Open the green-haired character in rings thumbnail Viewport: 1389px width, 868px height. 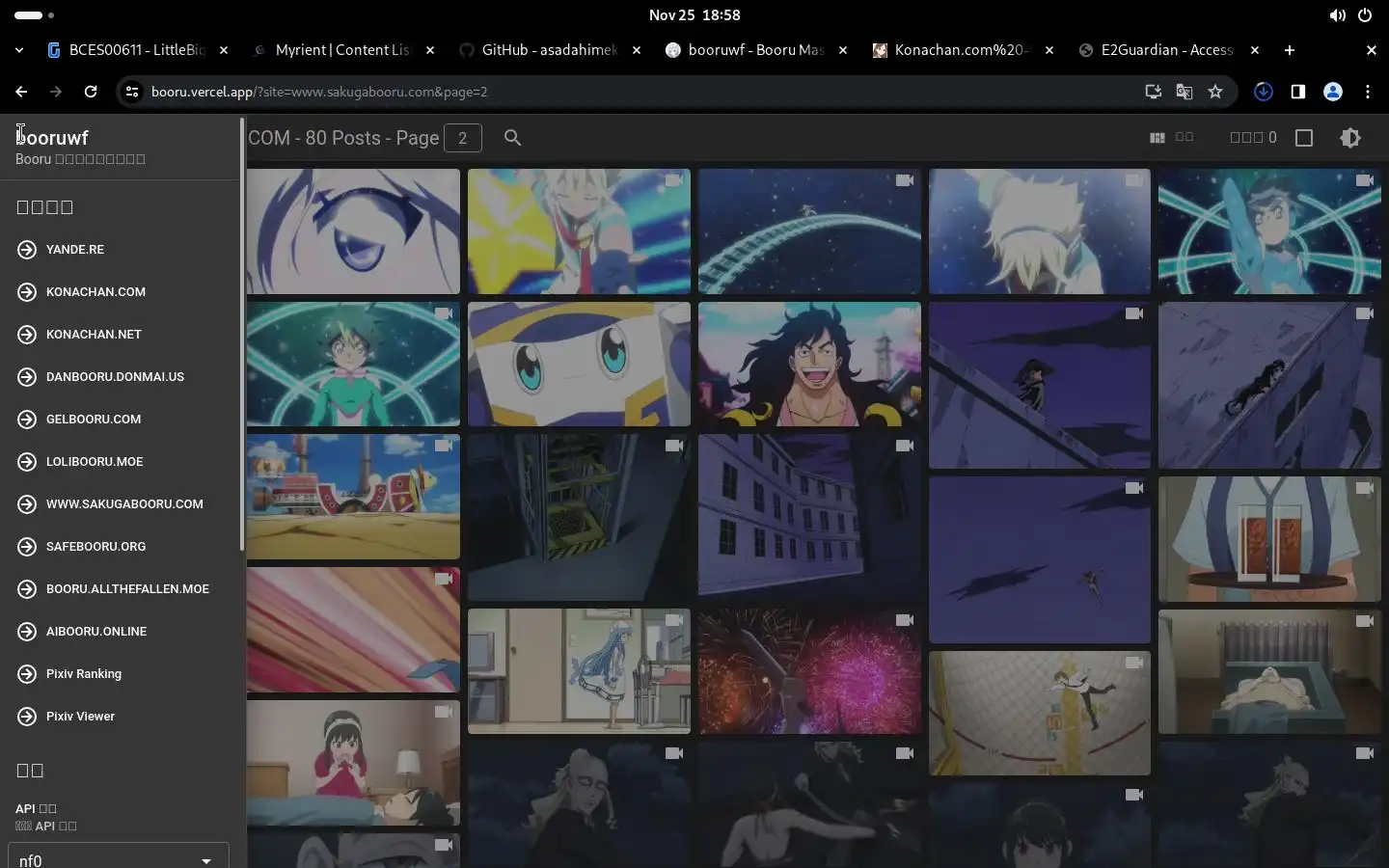tap(353, 364)
